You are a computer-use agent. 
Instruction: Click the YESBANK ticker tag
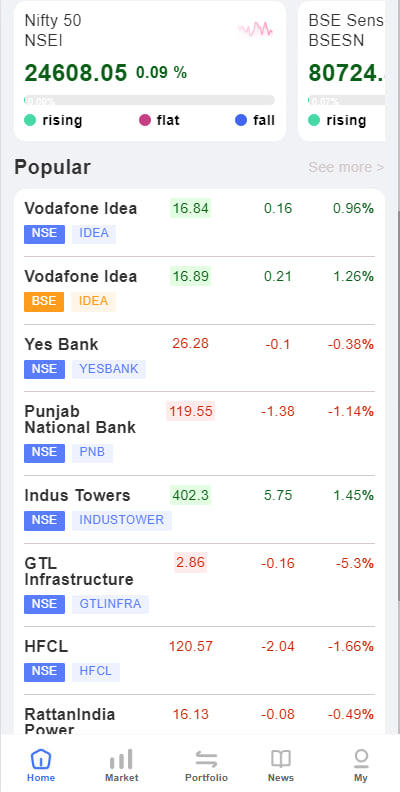109,369
